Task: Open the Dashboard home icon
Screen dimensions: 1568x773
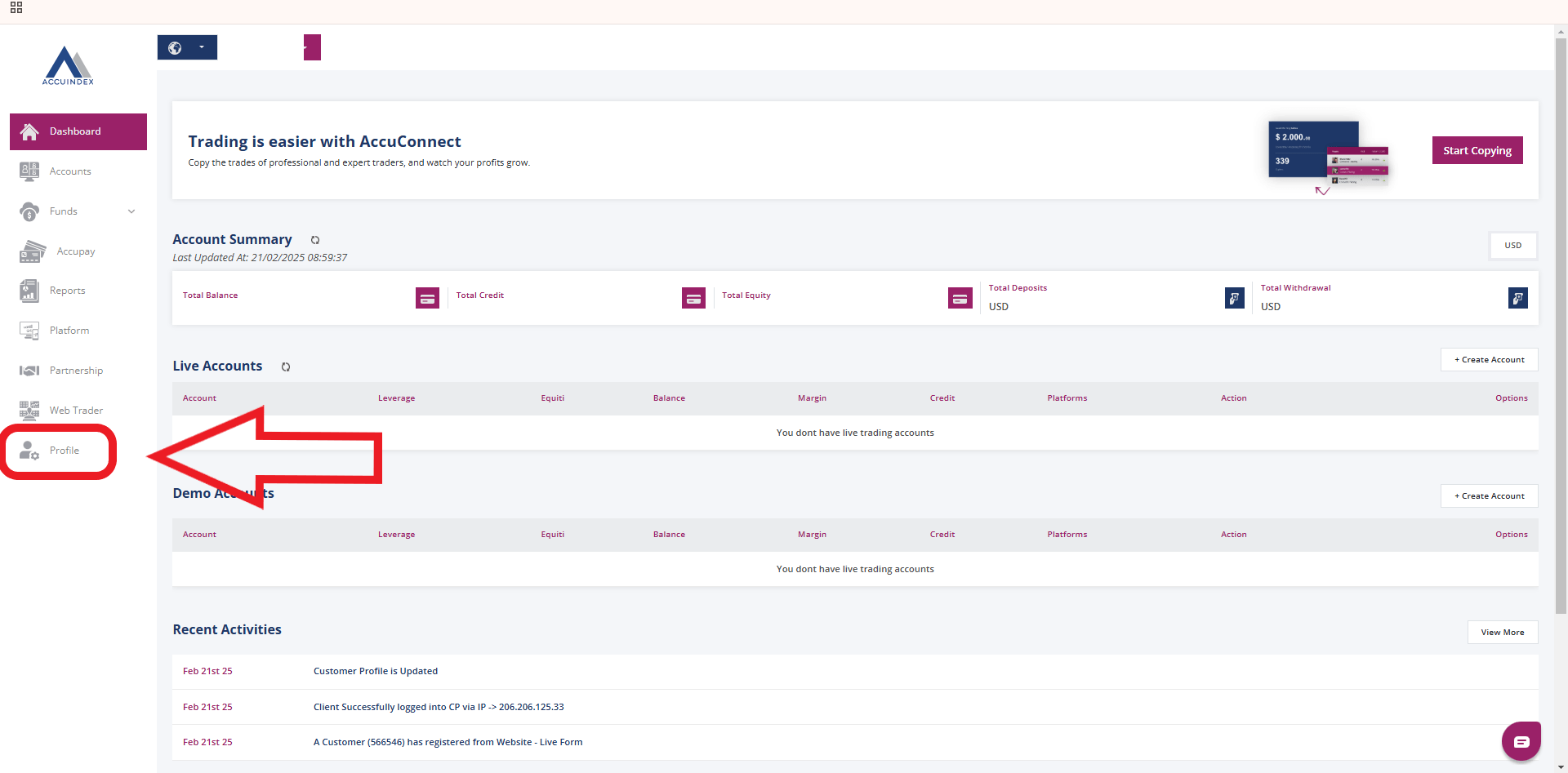Action: 29,131
